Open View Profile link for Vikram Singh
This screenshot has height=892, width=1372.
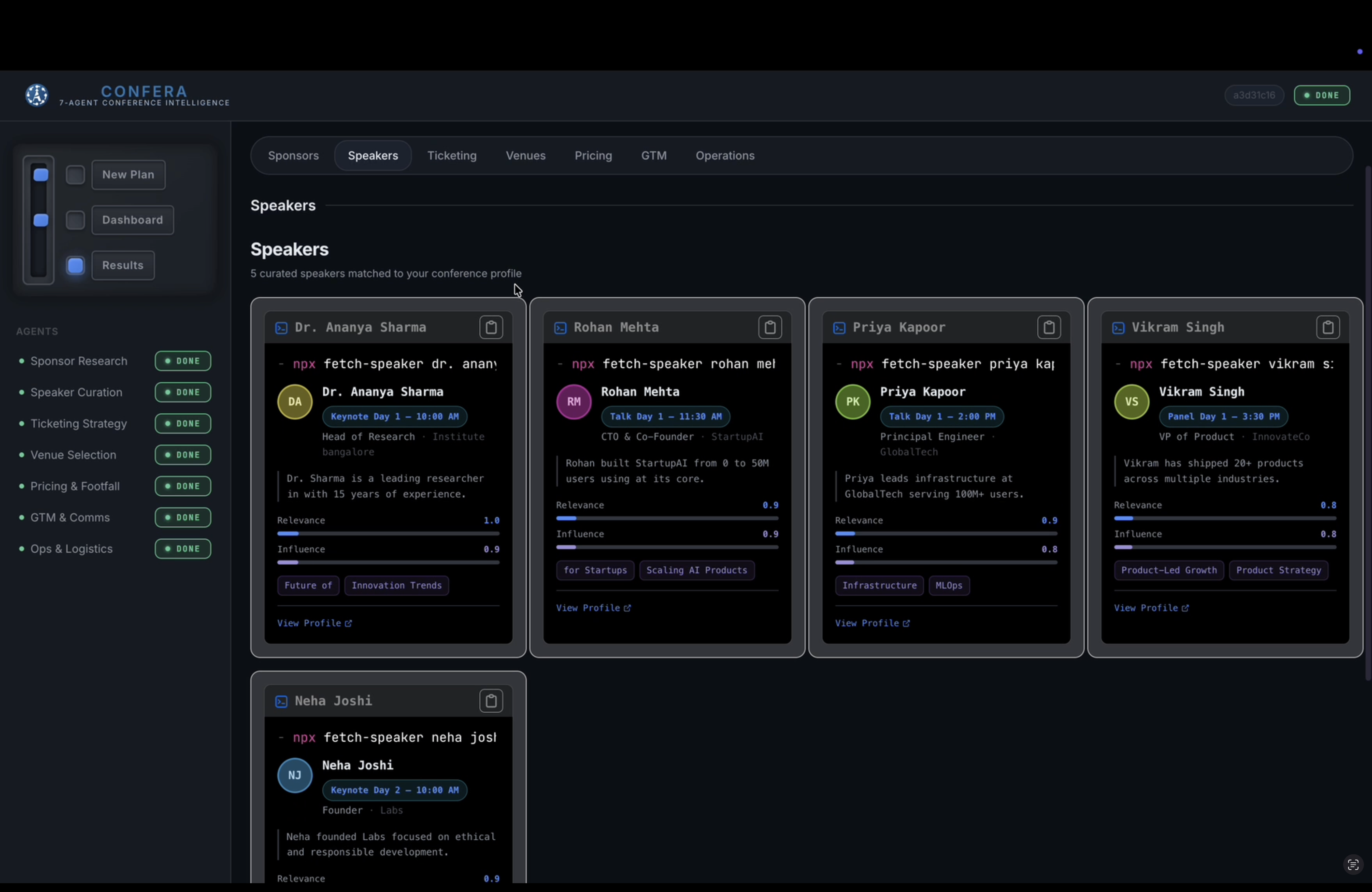[x=1151, y=608]
